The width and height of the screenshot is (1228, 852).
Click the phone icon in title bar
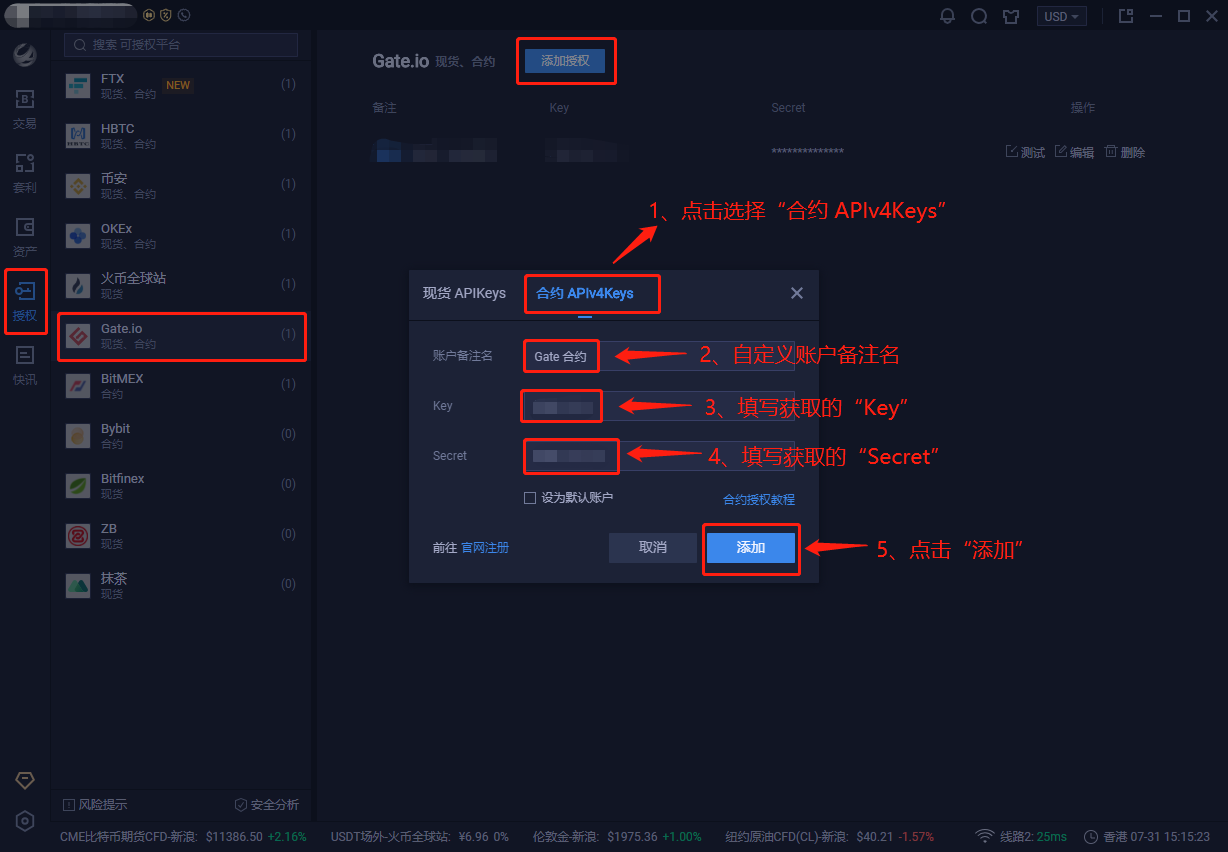click(183, 15)
